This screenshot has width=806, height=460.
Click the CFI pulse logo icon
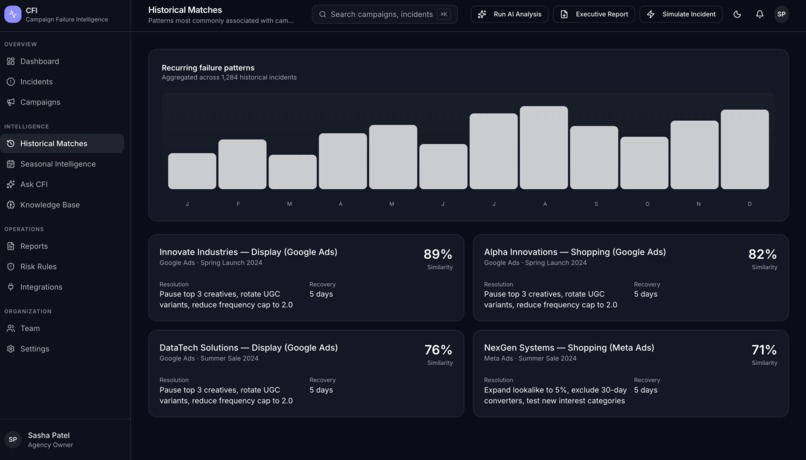pos(13,14)
